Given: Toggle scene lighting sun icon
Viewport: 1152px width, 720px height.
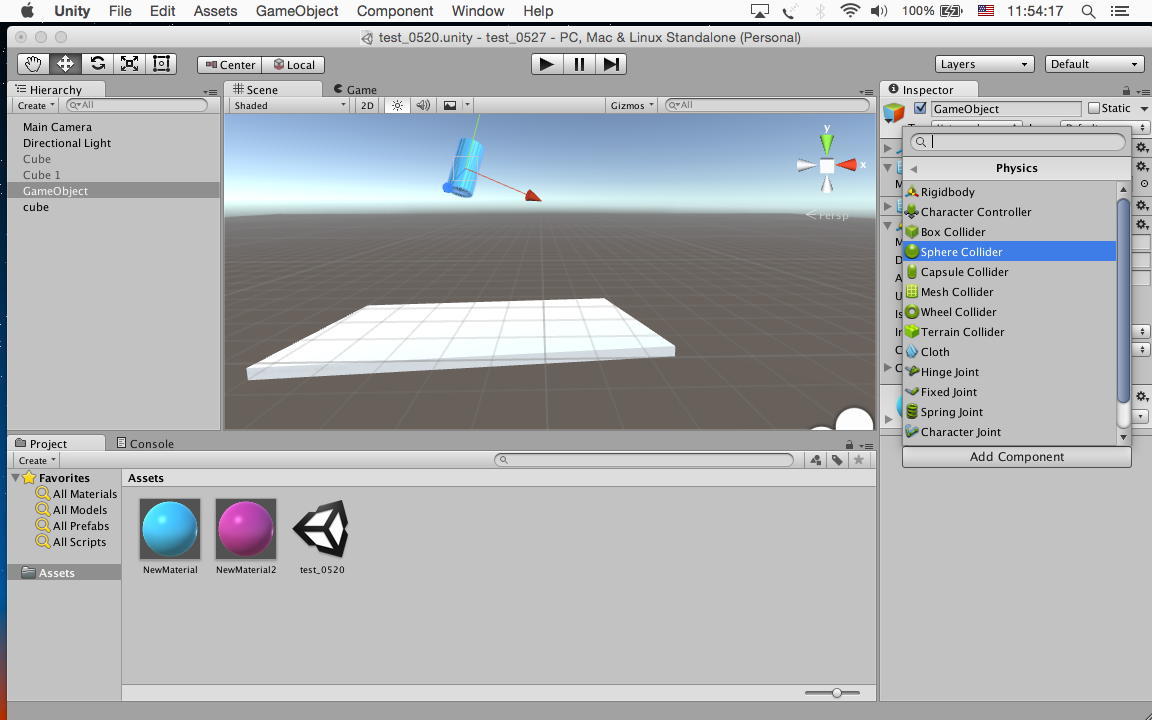Looking at the screenshot, I should (397, 105).
